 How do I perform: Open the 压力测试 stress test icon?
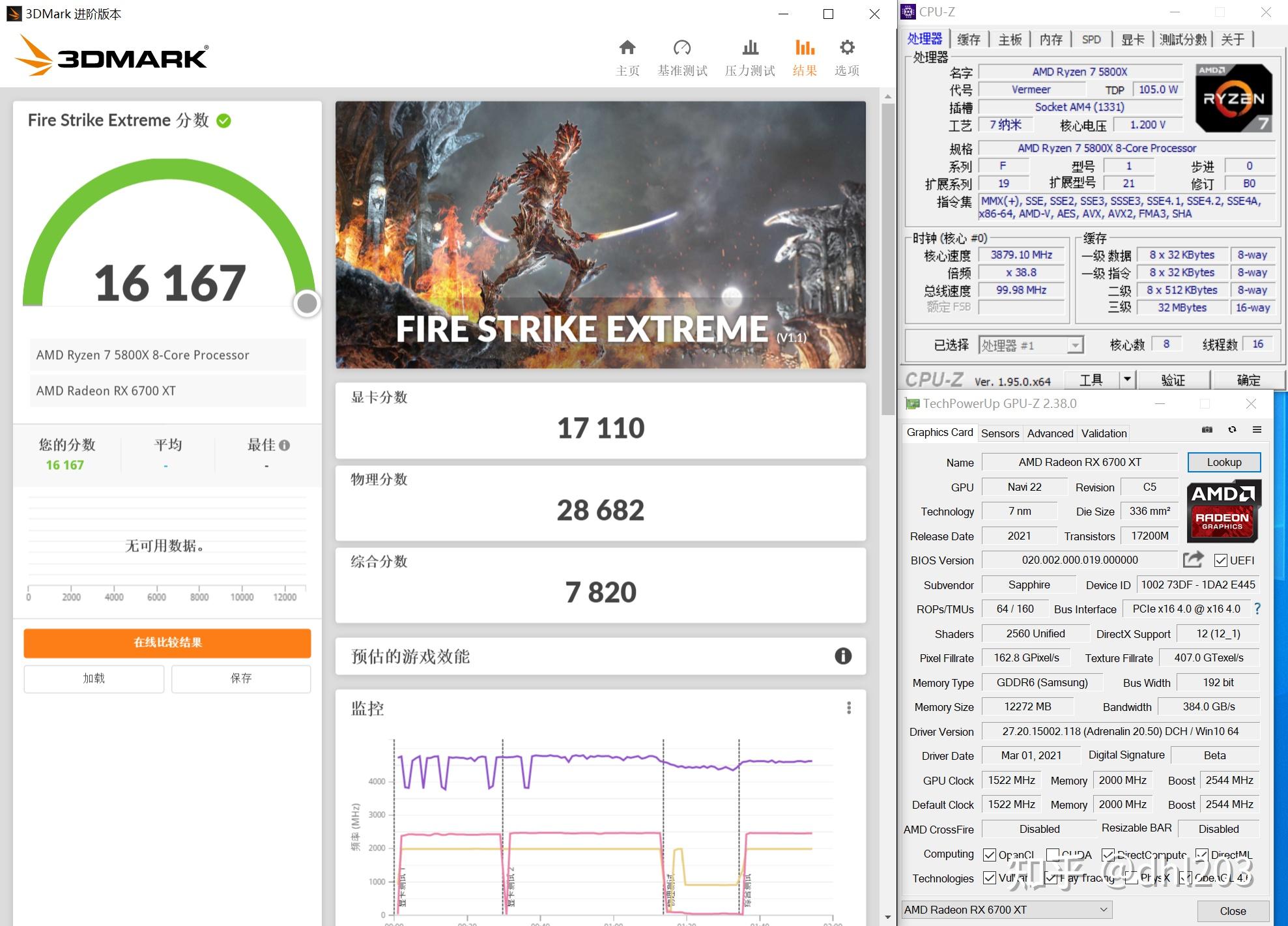(749, 48)
